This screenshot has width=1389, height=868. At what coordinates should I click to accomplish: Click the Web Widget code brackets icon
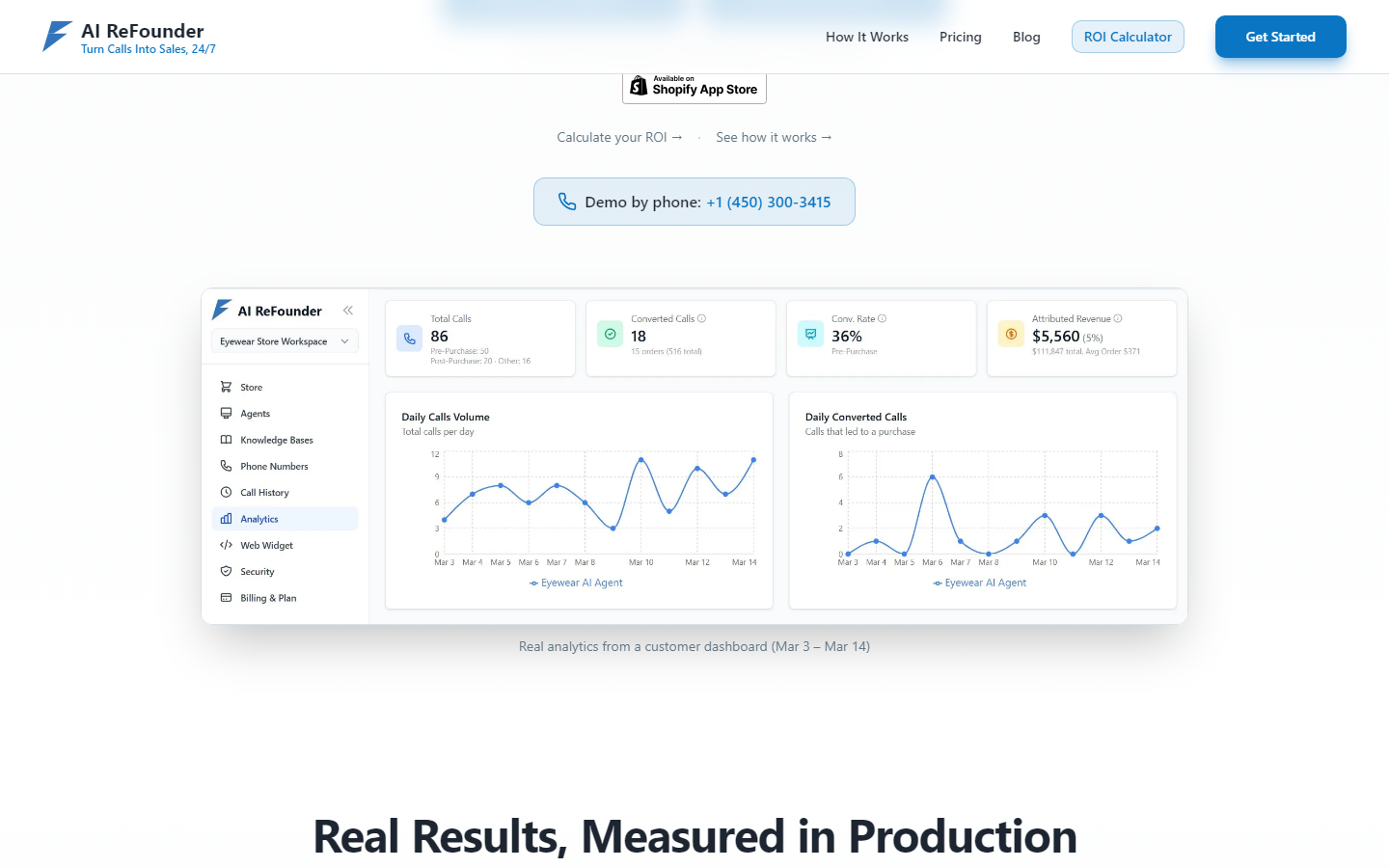(x=226, y=545)
